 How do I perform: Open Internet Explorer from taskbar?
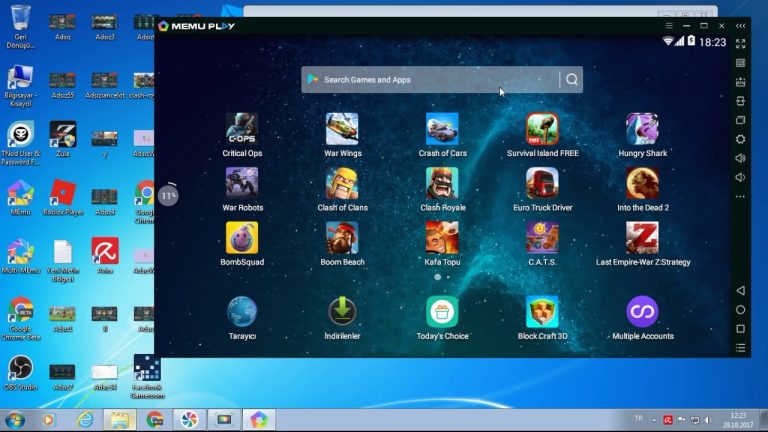click(85, 420)
